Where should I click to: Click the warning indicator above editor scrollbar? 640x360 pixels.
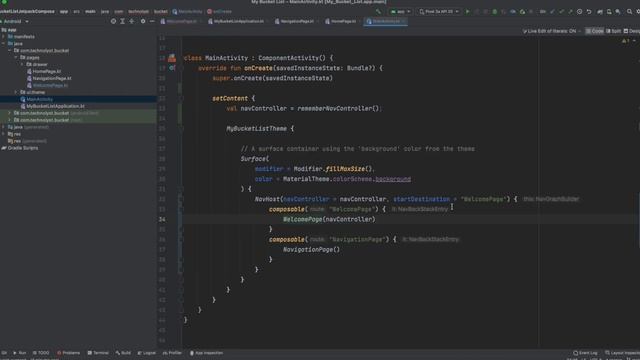point(626,41)
